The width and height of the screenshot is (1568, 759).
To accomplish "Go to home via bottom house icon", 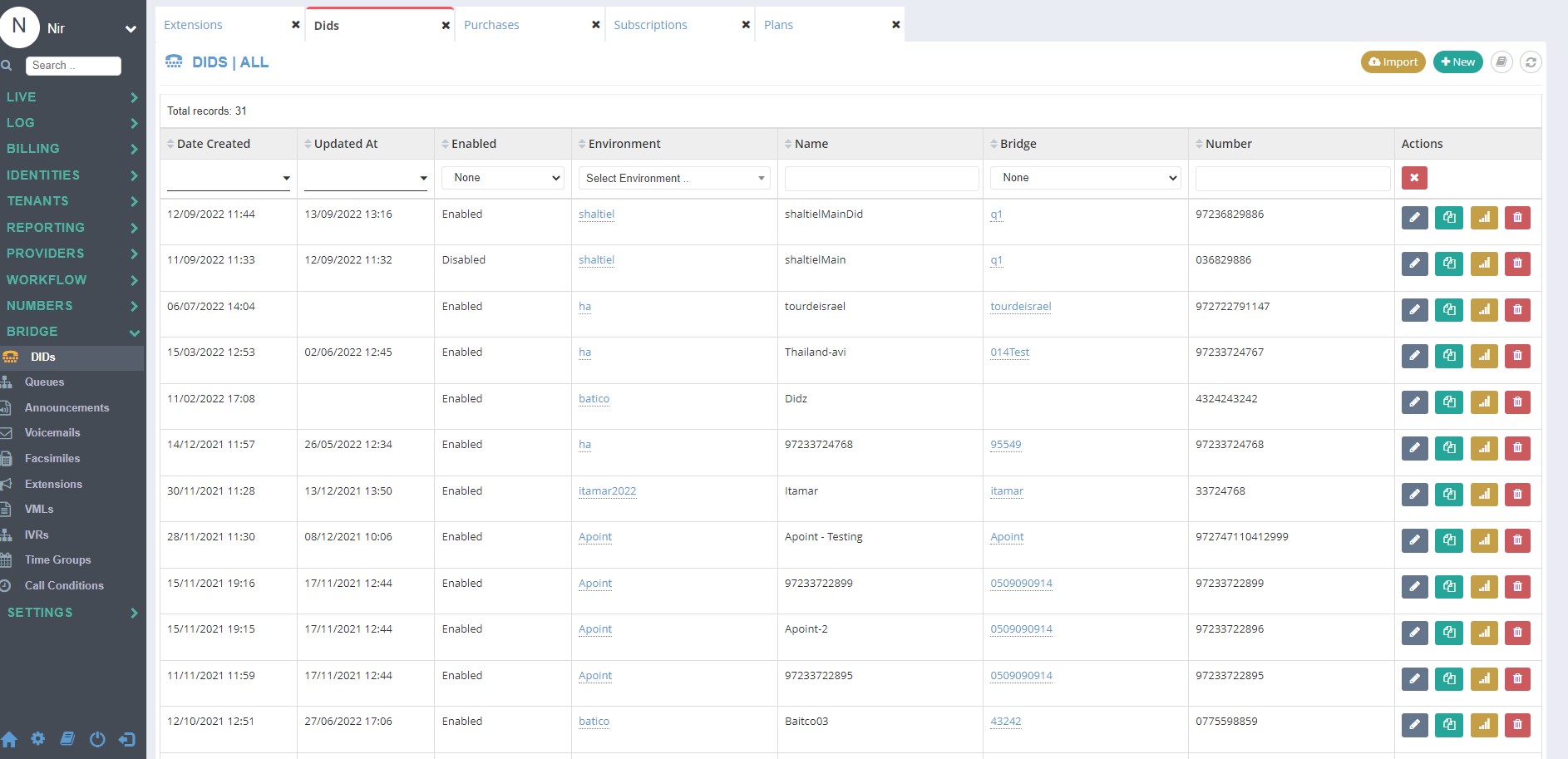I will (x=9, y=739).
